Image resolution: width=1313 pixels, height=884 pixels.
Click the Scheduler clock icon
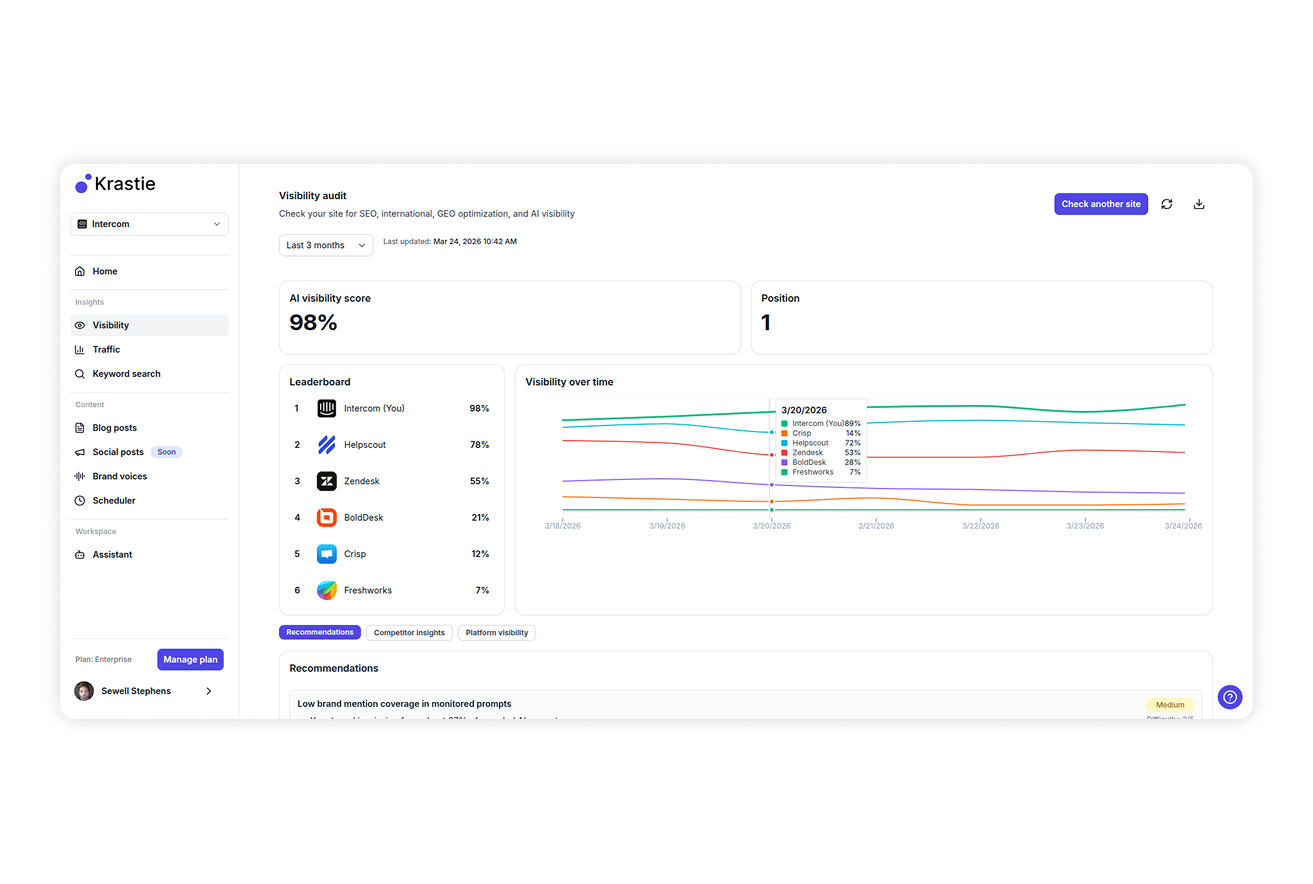80,500
